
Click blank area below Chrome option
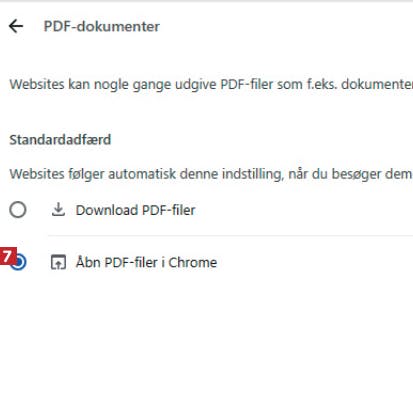(x=206, y=333)
